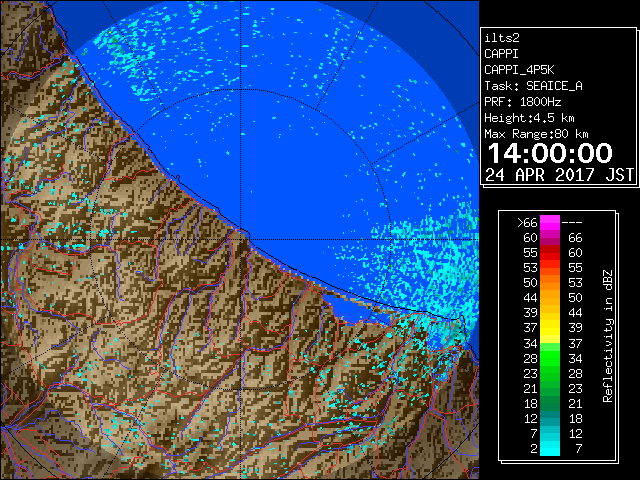Viewport: 640px width, 480px height.
Task: Click the 'Task: SEAICE_A' text
Action: (533, 86)
